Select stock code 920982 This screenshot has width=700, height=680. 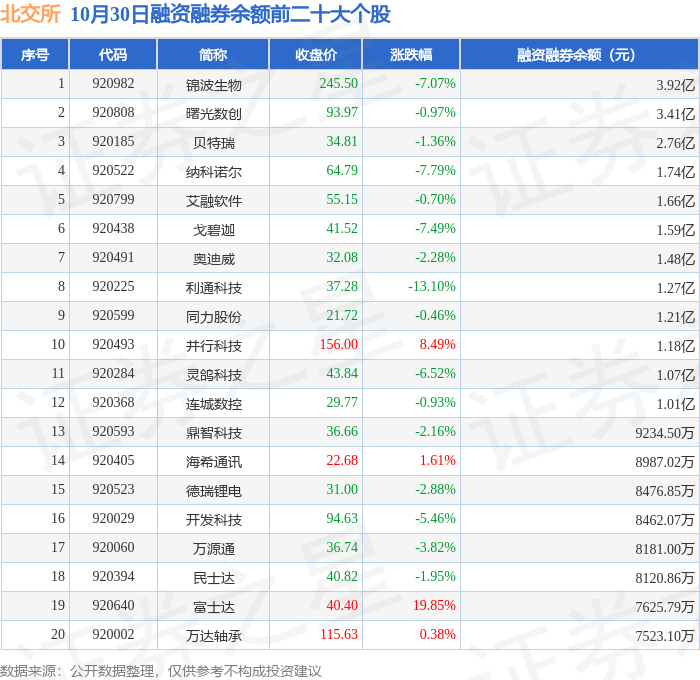[x=113, y=83]
